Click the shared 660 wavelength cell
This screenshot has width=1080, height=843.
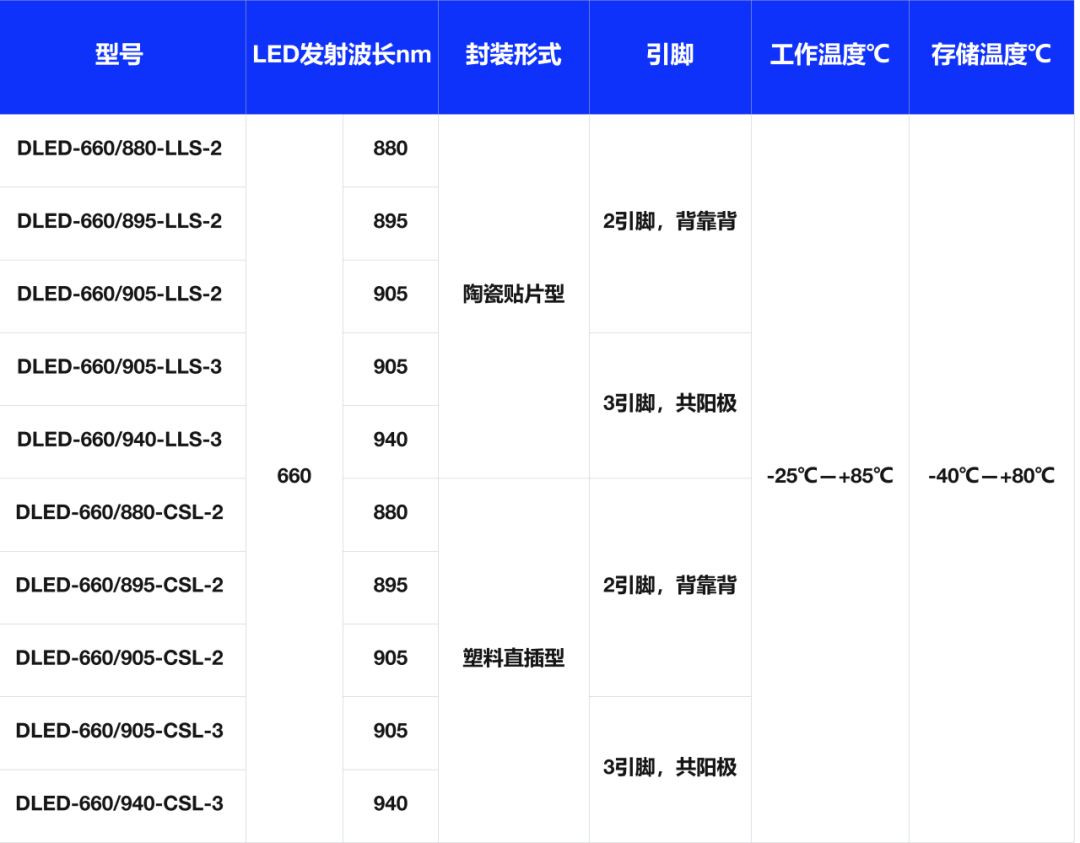pyautogui.click(x=294, y=477)
